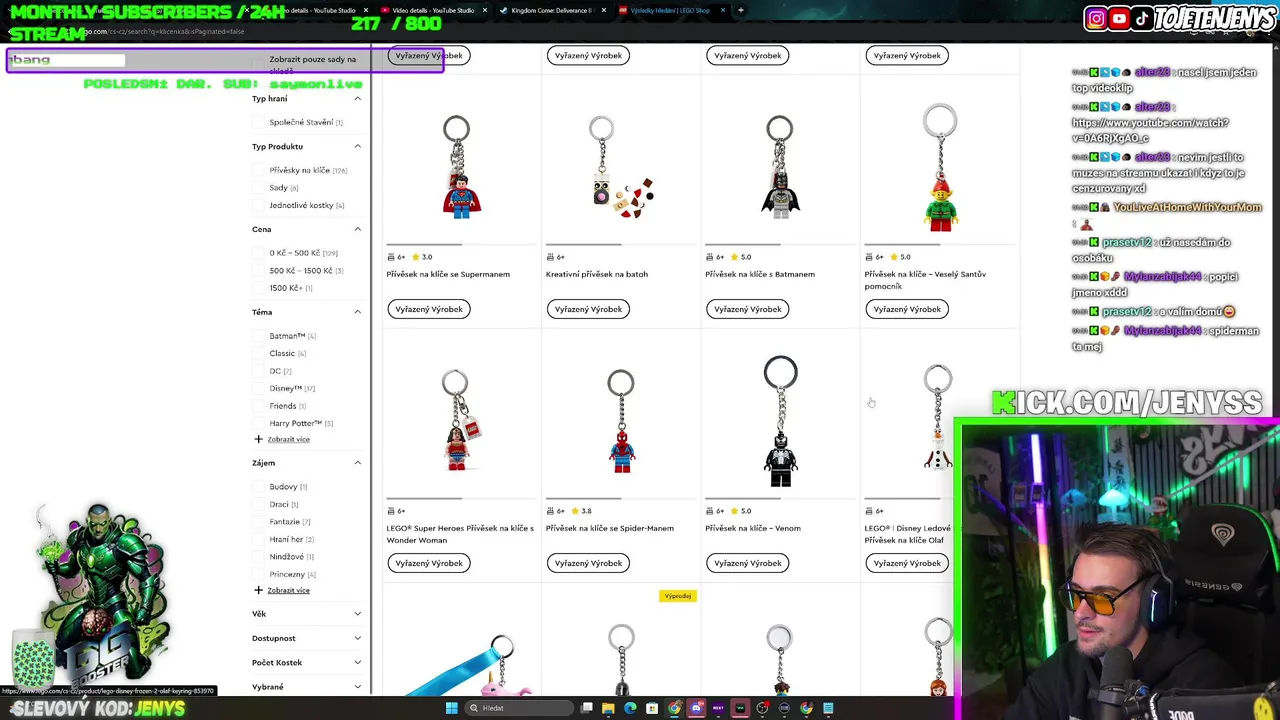Open Spider-Man keychain product image

pyautogui.click(x=620, y=421)
